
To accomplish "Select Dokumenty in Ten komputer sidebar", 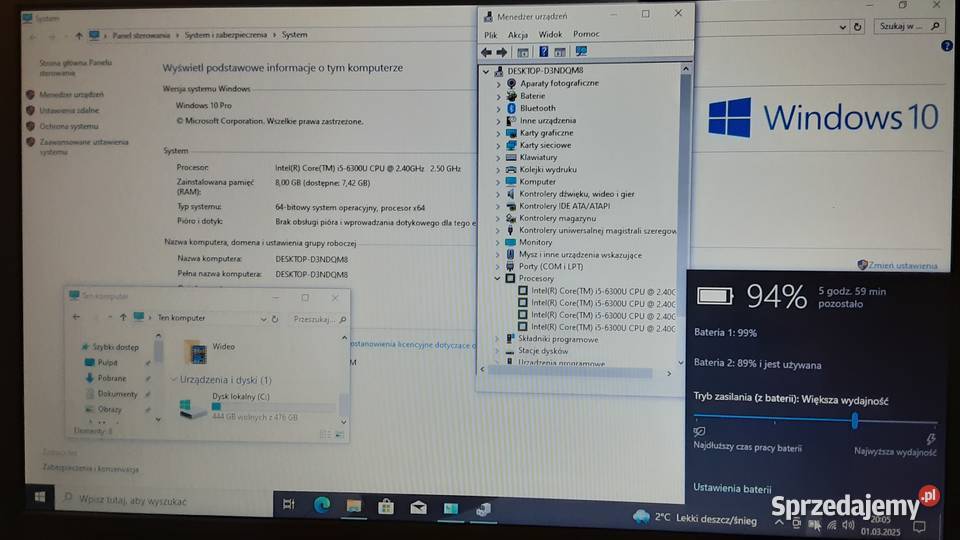I will [x=117, y=394].
